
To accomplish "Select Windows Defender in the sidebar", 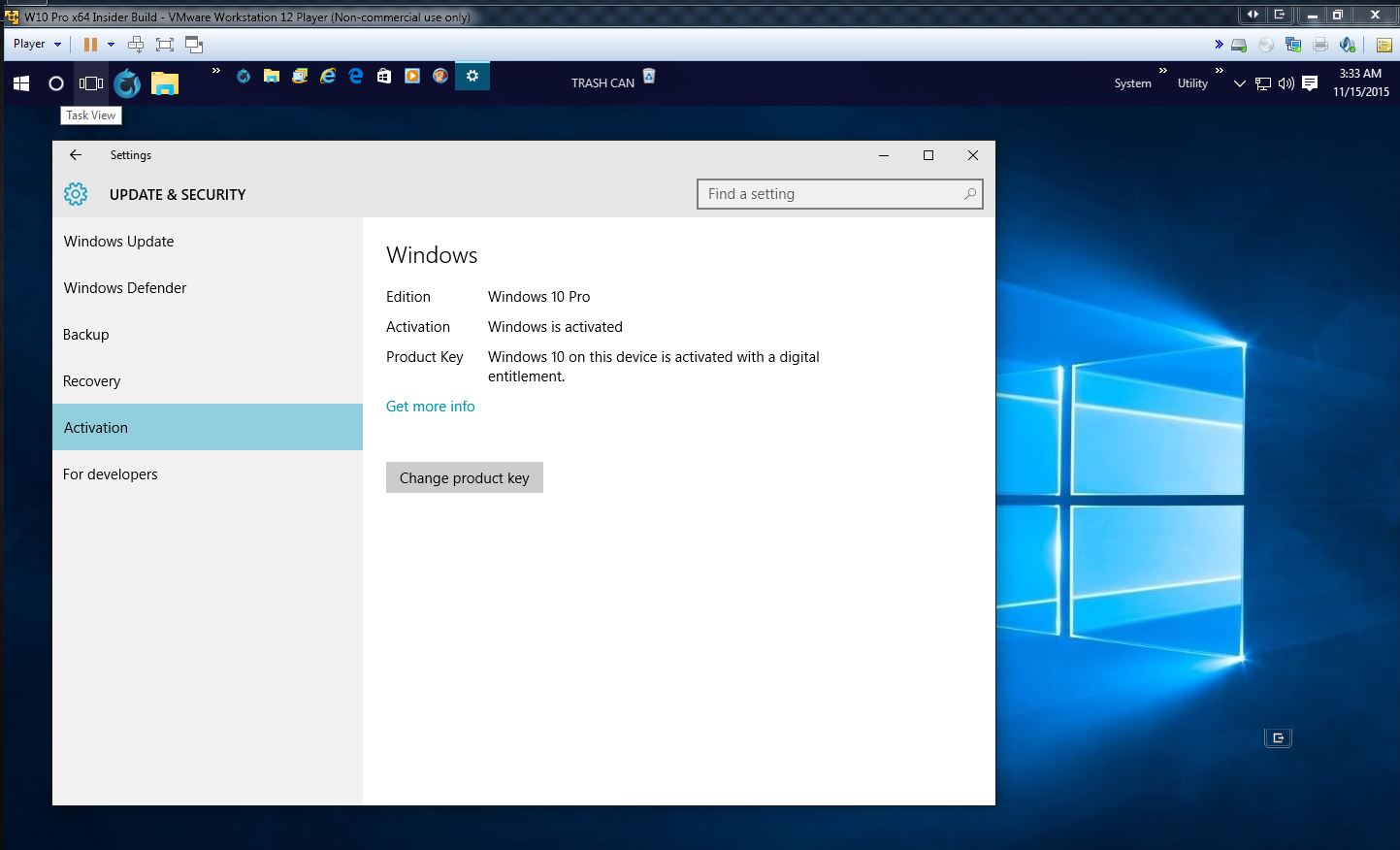I will click(x=207, y=288).
